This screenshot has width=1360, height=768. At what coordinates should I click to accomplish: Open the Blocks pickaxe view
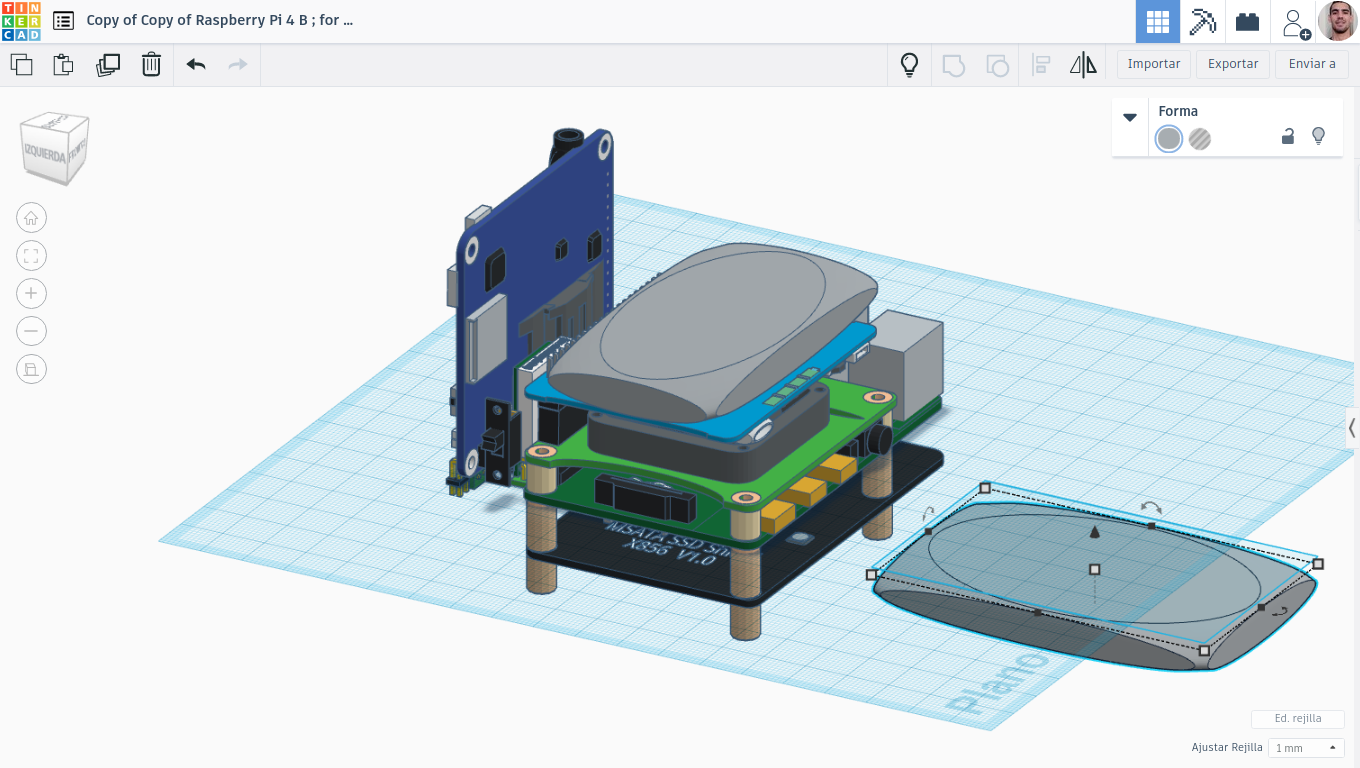pos(1203,21)
